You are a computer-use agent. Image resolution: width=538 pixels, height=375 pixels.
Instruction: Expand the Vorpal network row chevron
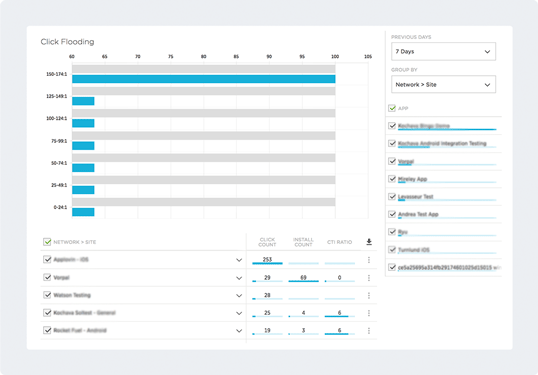[x=239, y=278]
